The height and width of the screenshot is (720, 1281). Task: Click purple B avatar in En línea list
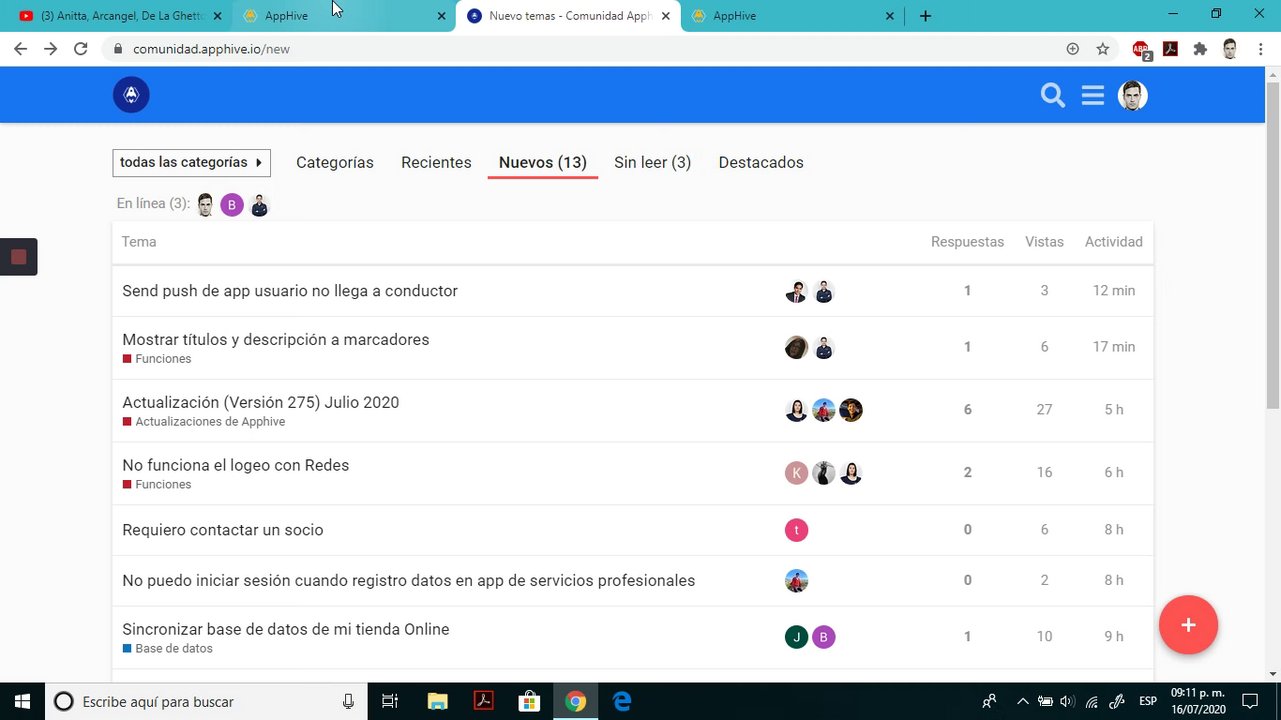(x=232, y=205)
